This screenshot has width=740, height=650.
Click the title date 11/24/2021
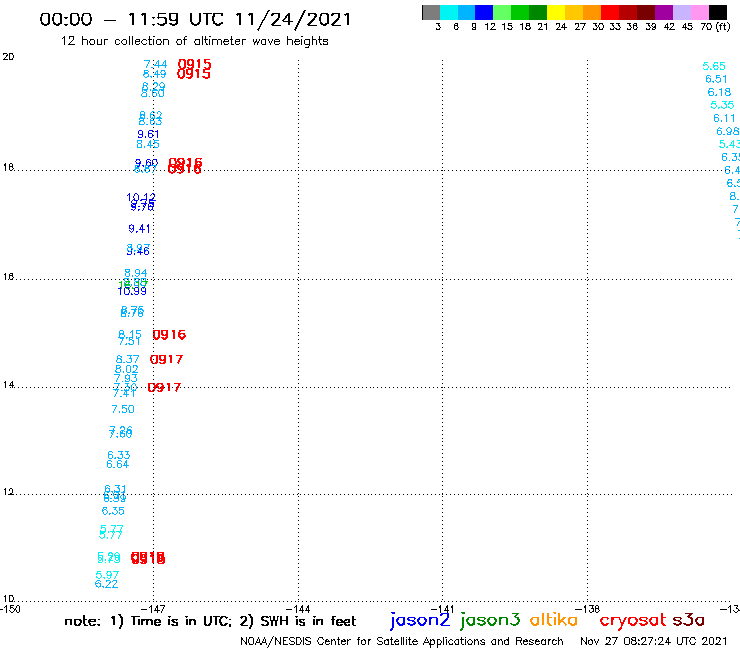pyautogui.click(x=293, y=19)
